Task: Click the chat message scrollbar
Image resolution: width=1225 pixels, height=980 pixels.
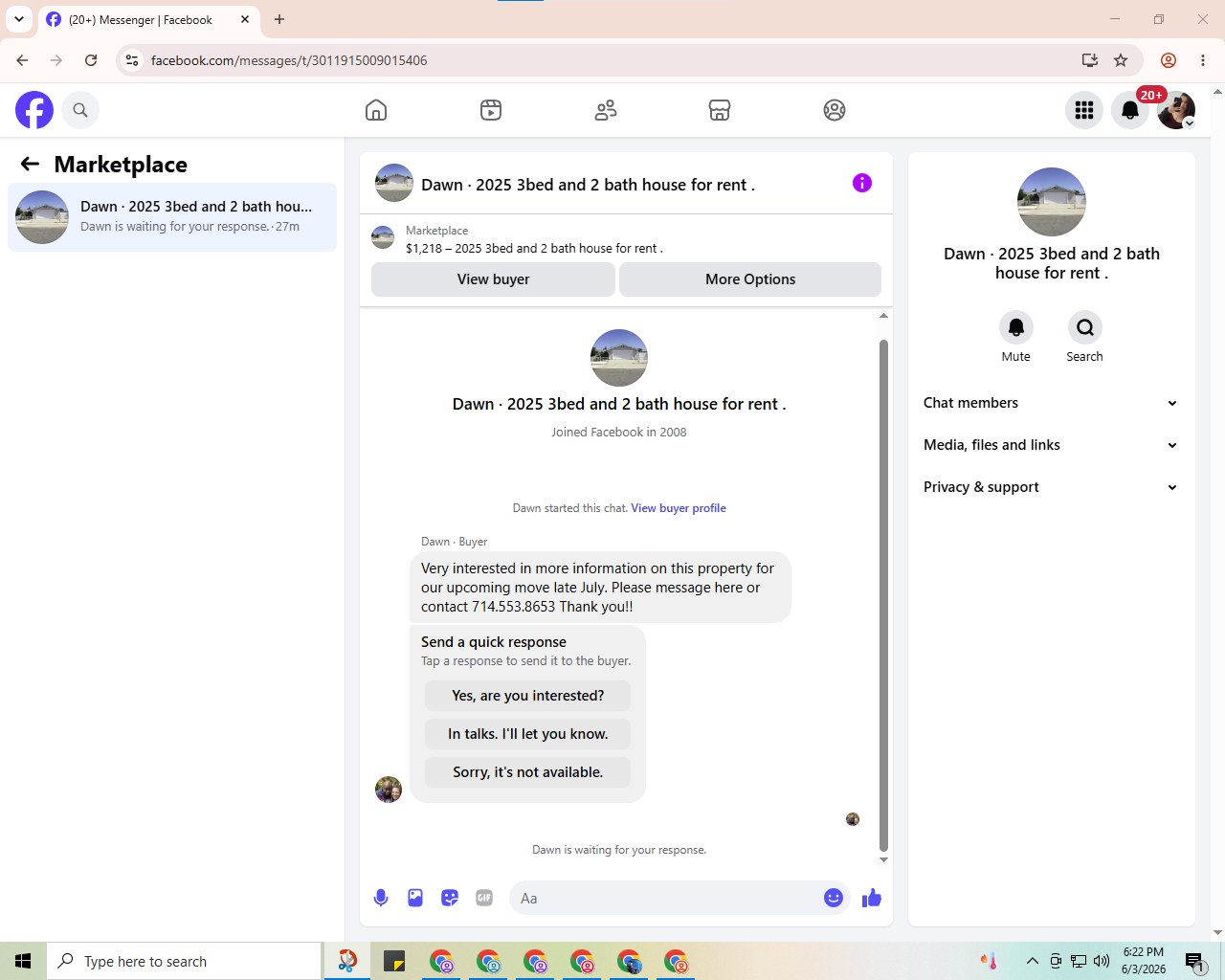Action: coord(883,593)
